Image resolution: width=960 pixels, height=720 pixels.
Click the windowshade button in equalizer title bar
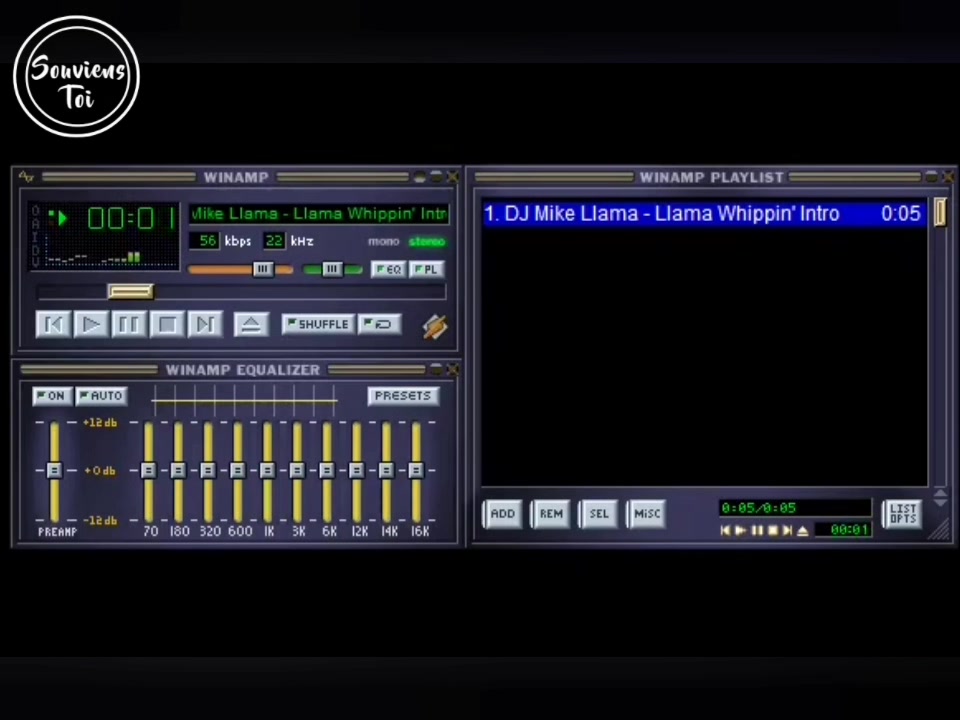(x=436, y=369)
